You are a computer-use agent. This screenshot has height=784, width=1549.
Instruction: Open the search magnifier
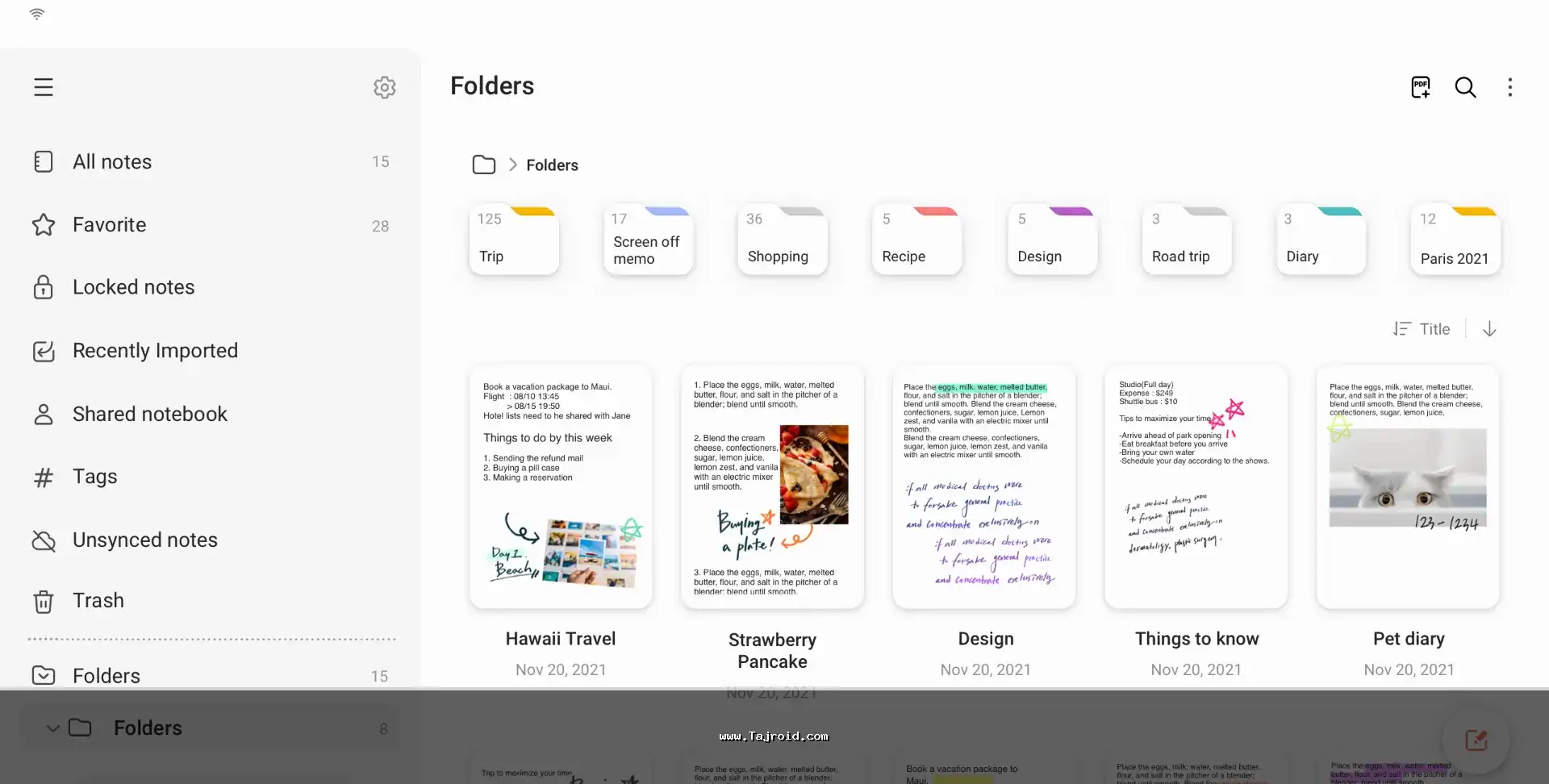1465,87
